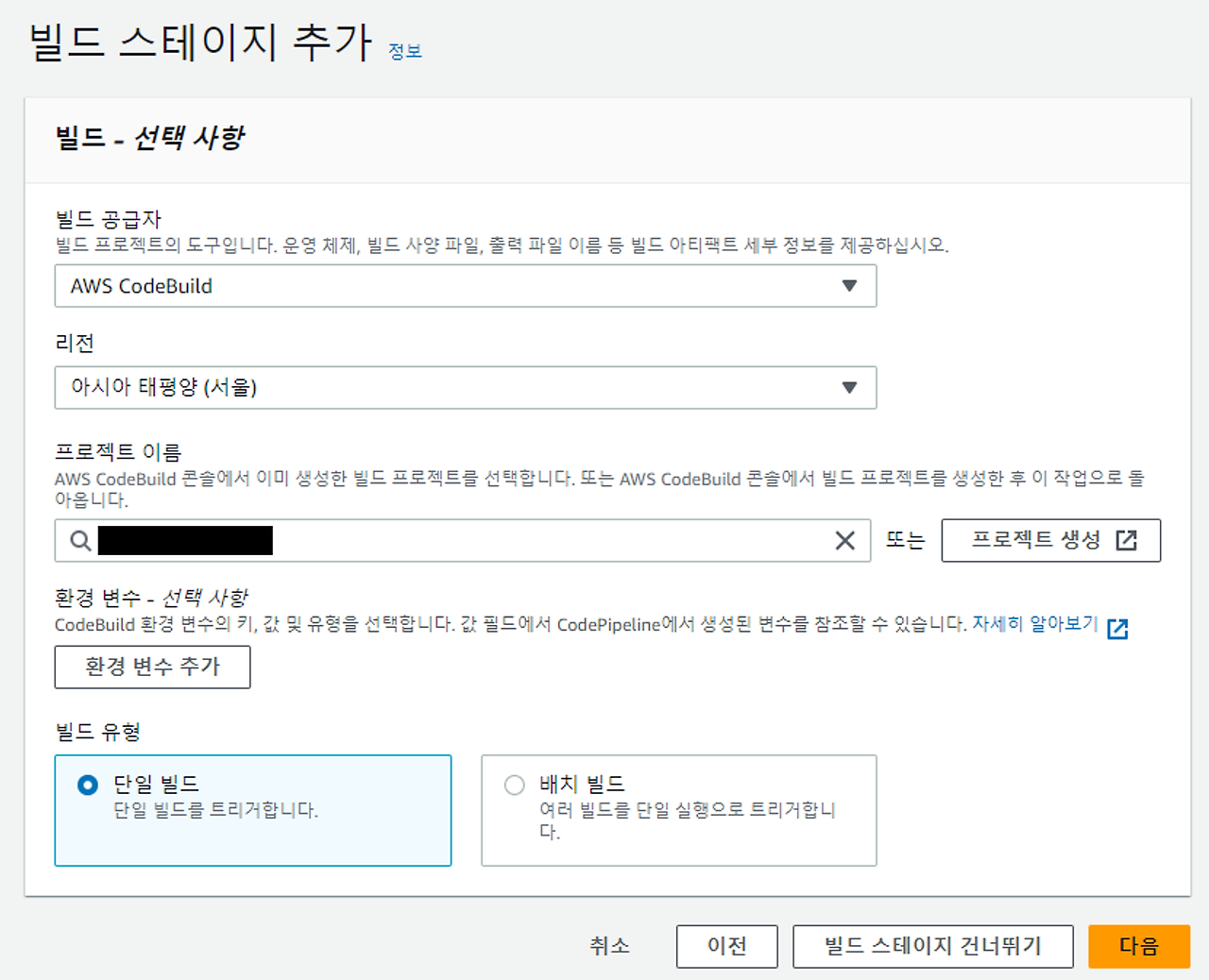The width and height of the screenshot is (1209, 980).
Task: Select 단일 빌드 radio button
Action: (x=87, y=785)
